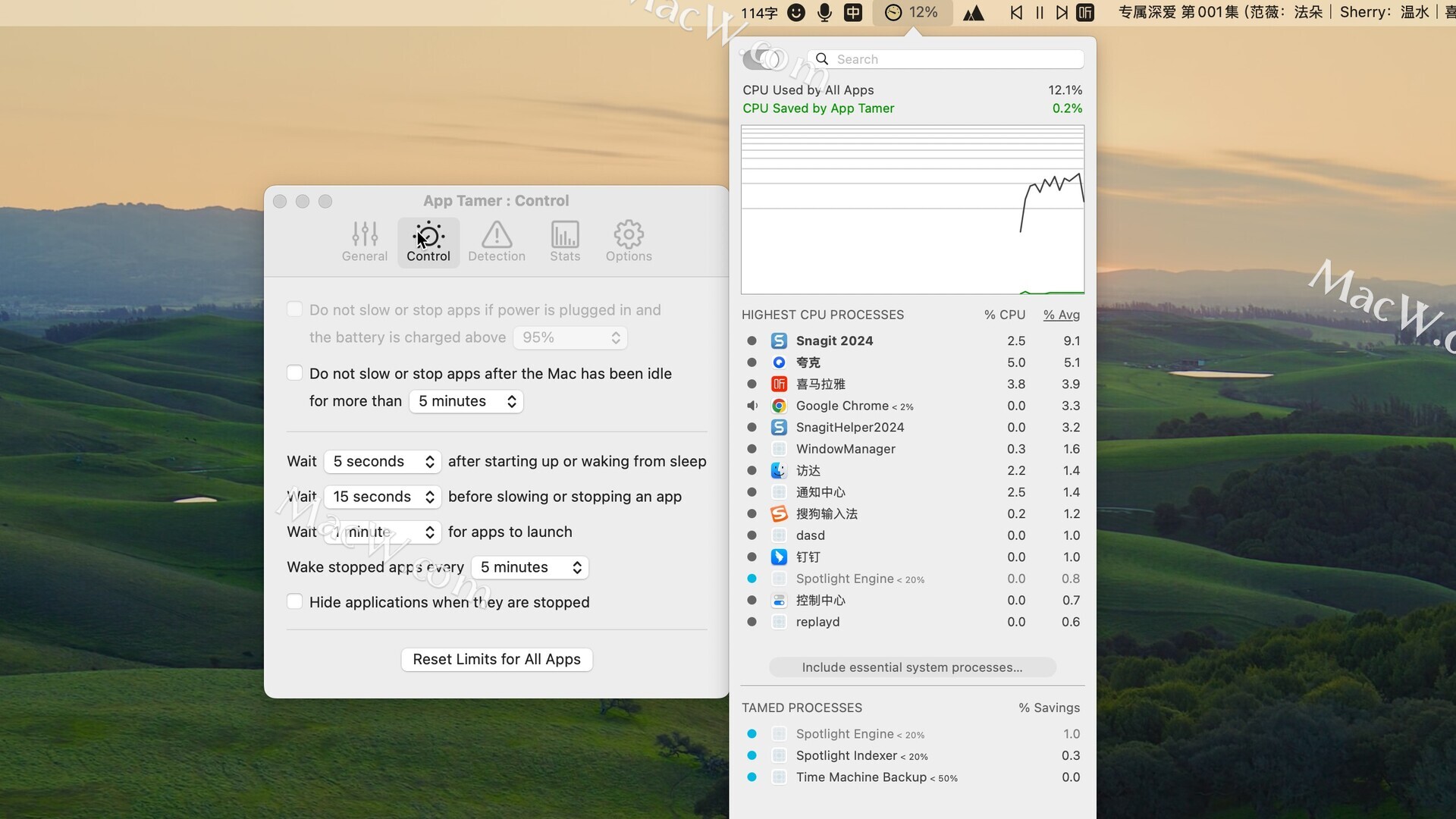Select Time Machine Backup tamed process

[912, 777]
